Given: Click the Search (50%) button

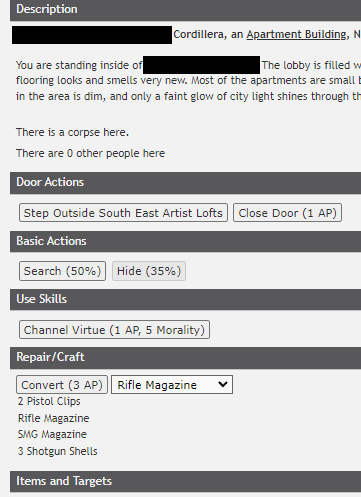Looking at the screenshot, I should coord(62,271).
